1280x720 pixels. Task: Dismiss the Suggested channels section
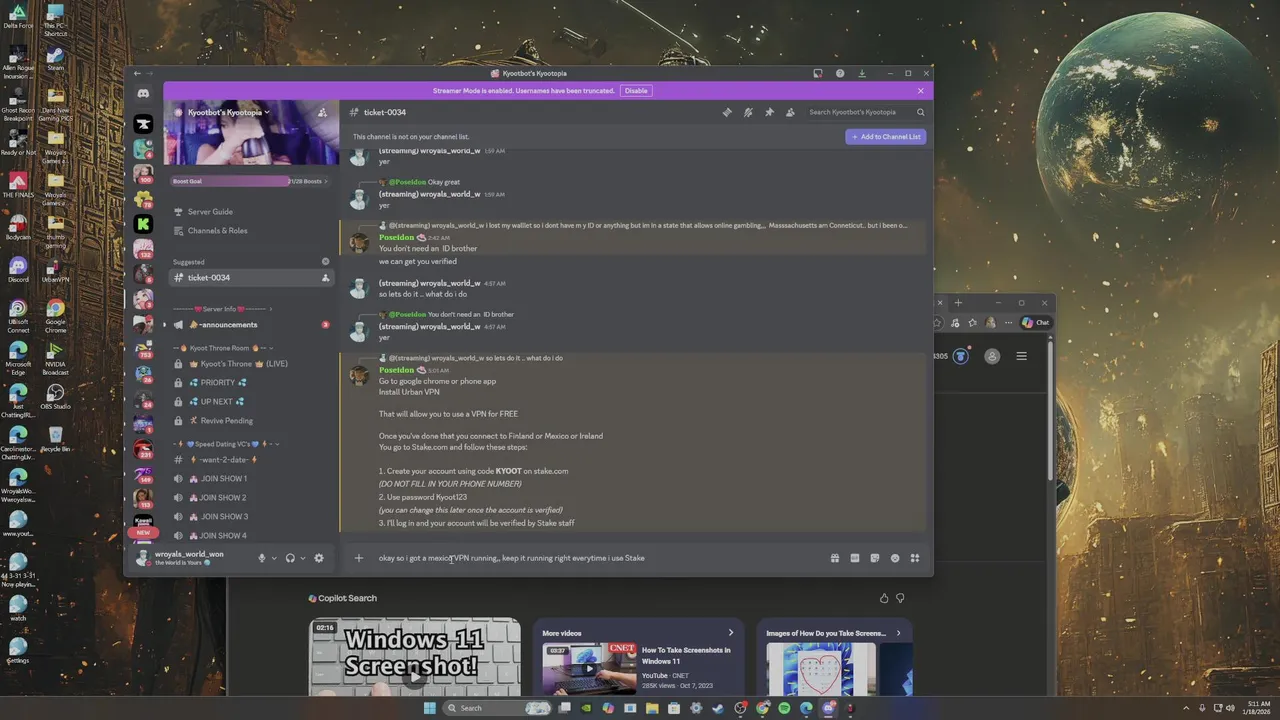(x=325, y=262)
